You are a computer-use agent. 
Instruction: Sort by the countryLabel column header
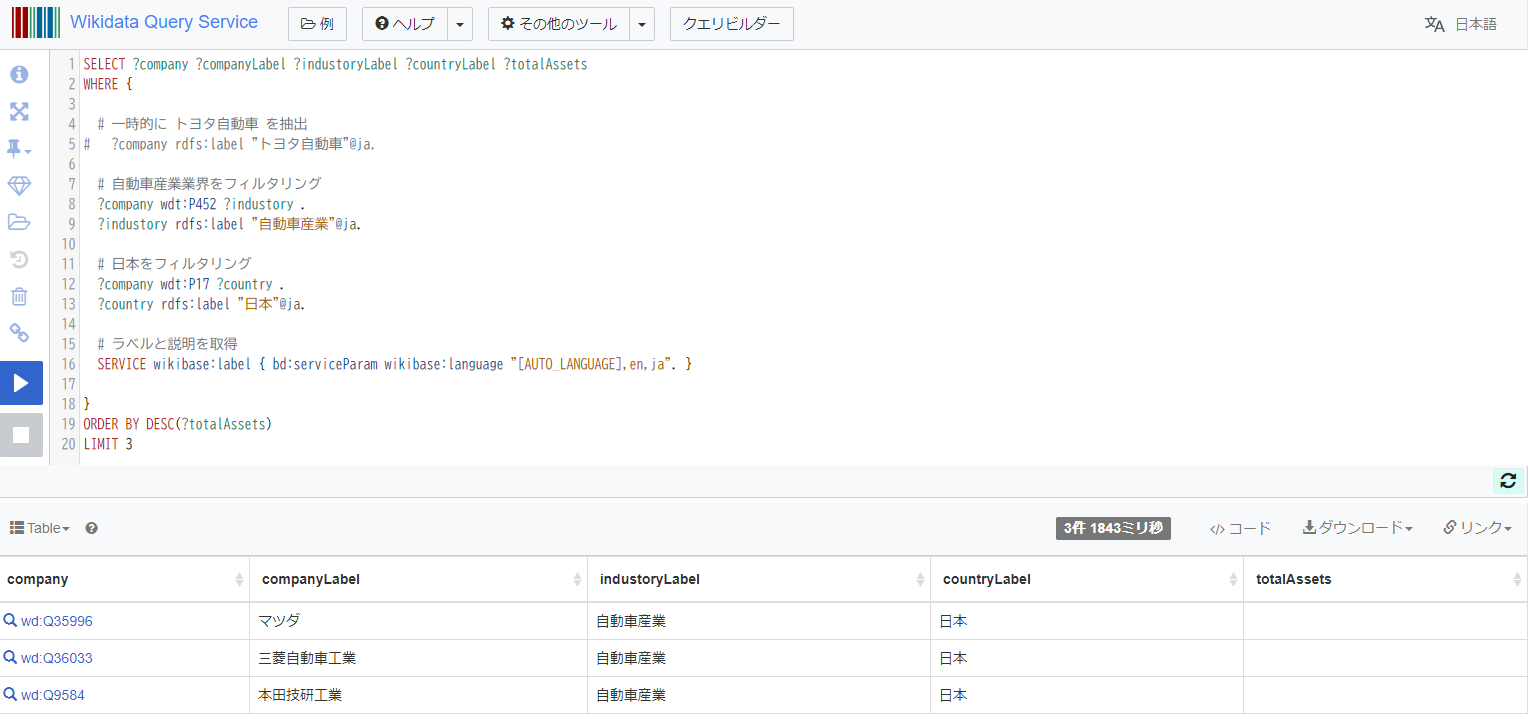(1087, 579)
